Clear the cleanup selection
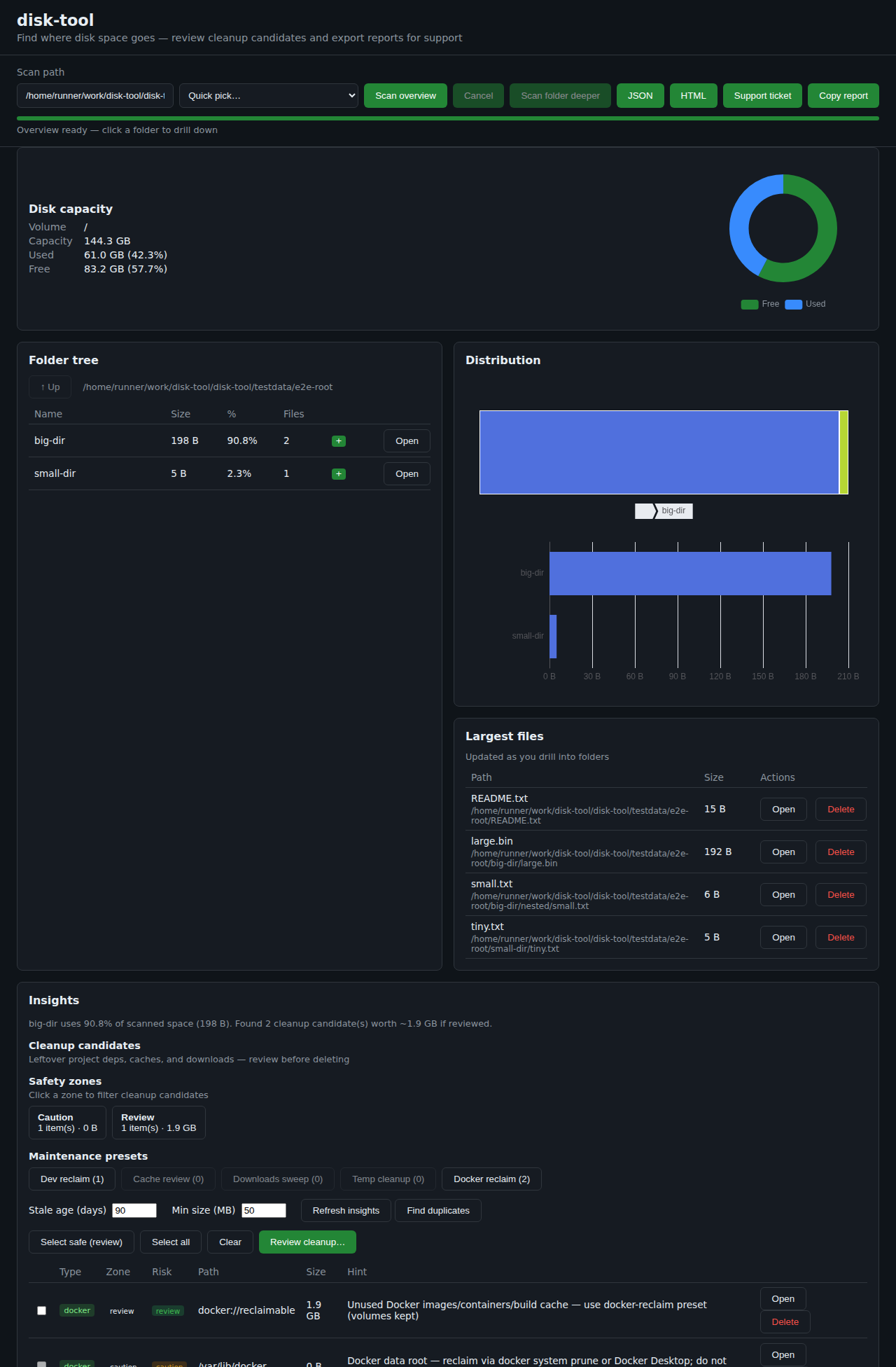This screenshot has width=896, height=1367. [230, 1242]
